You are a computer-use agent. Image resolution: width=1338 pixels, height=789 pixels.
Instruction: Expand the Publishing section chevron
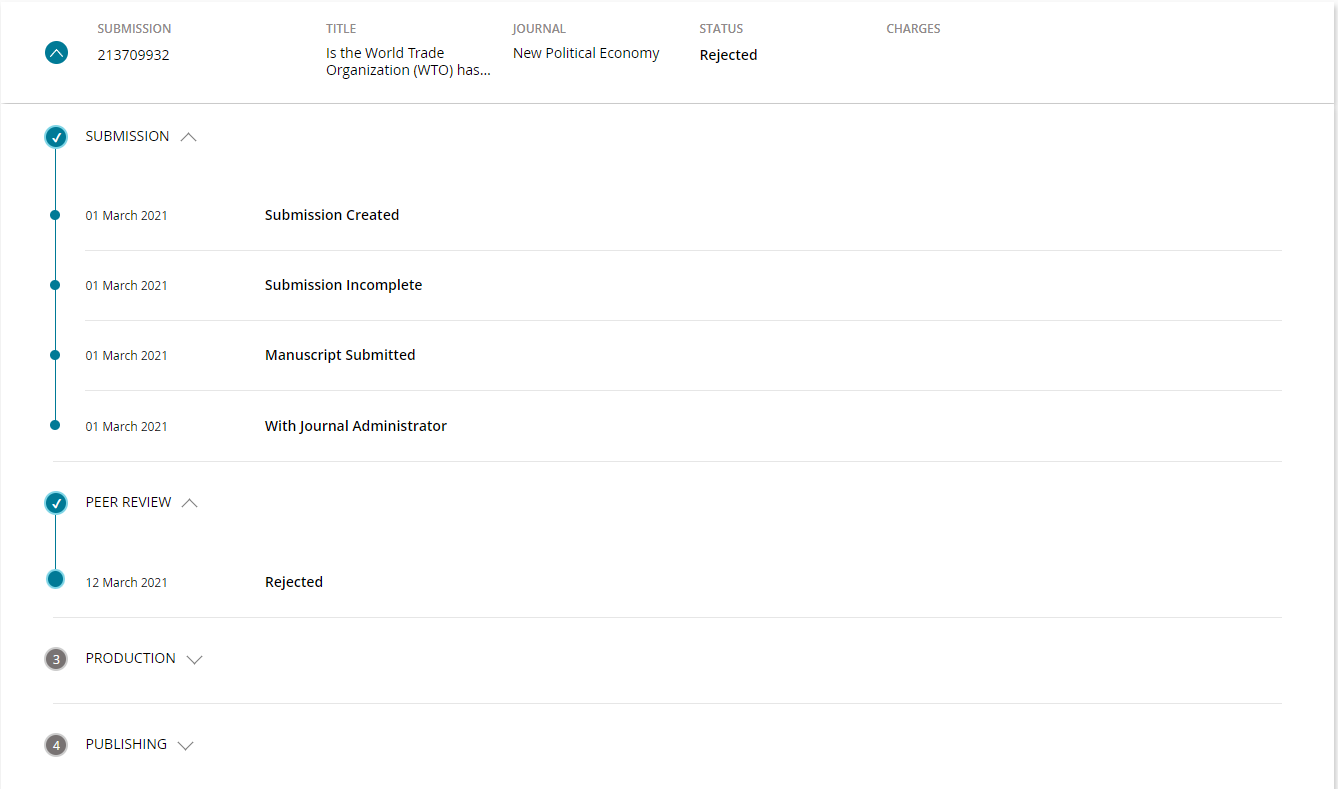point(185,745)
